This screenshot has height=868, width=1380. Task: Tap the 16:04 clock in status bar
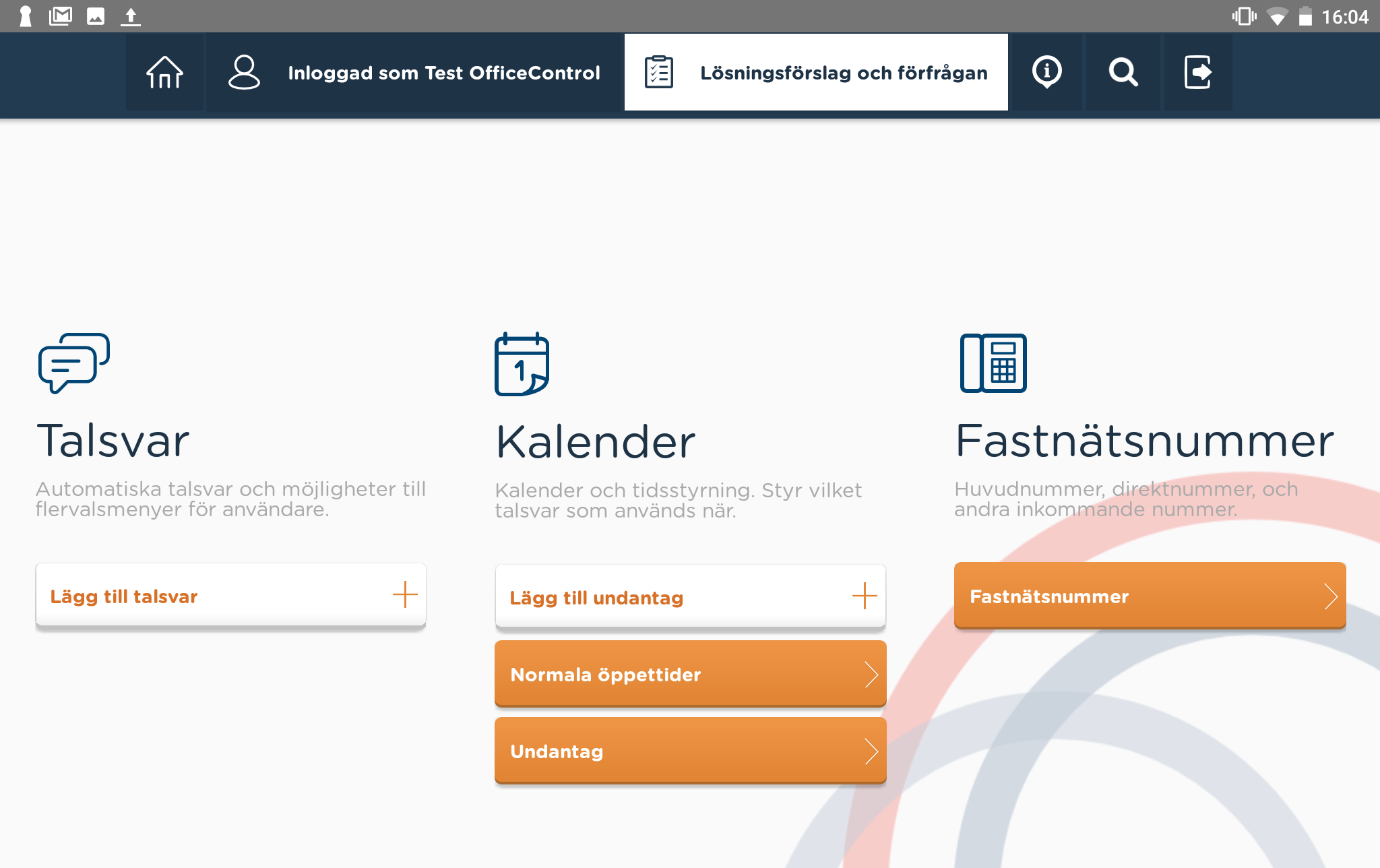coord(1345,17)
